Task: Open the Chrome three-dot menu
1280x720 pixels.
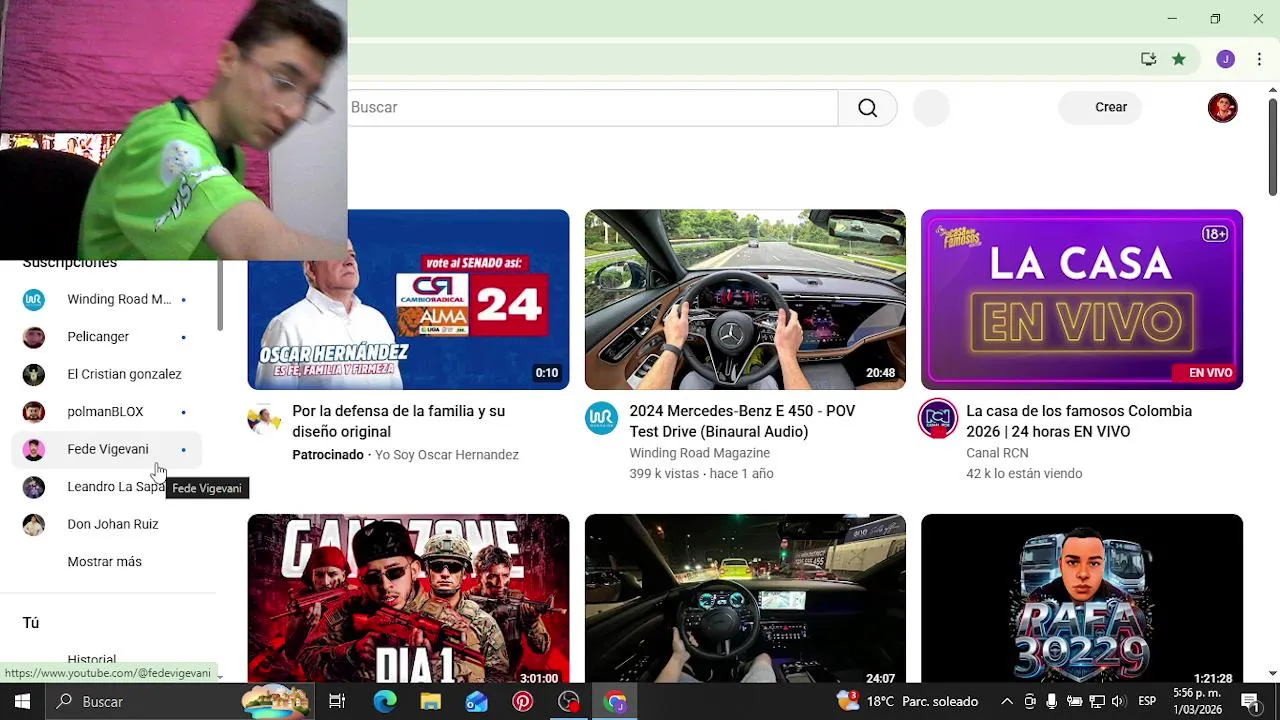Action: pyautogui.click(x=1259, y=59)
